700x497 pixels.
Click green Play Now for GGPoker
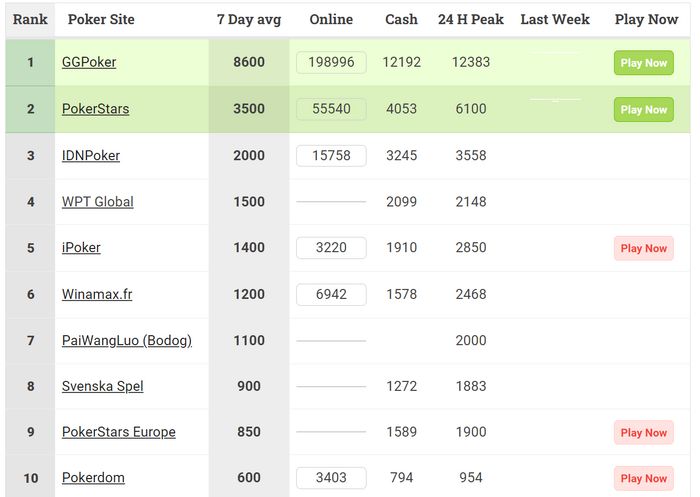[643, 63]
